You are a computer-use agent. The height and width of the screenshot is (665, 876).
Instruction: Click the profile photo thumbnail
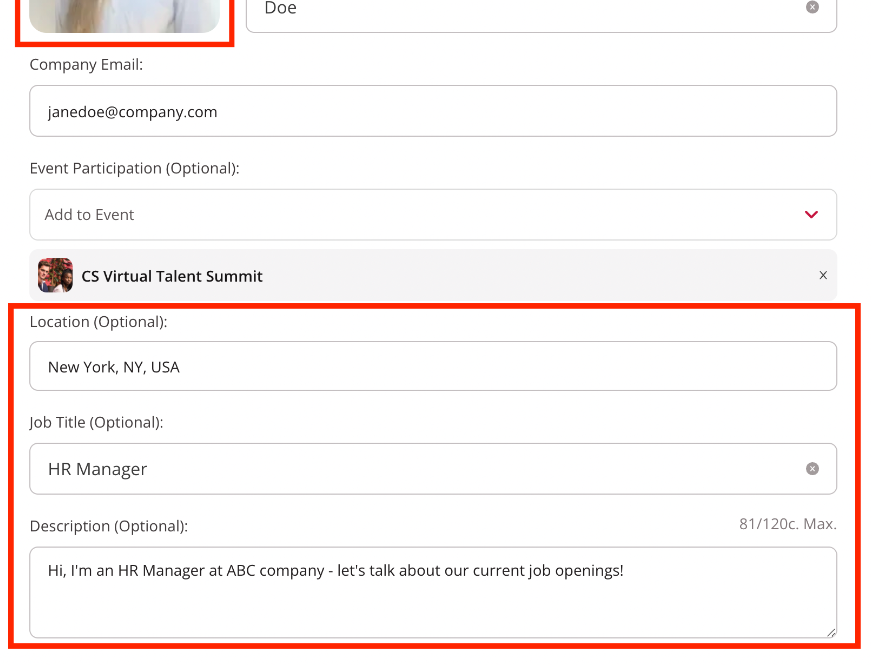(x=124, y=14)
